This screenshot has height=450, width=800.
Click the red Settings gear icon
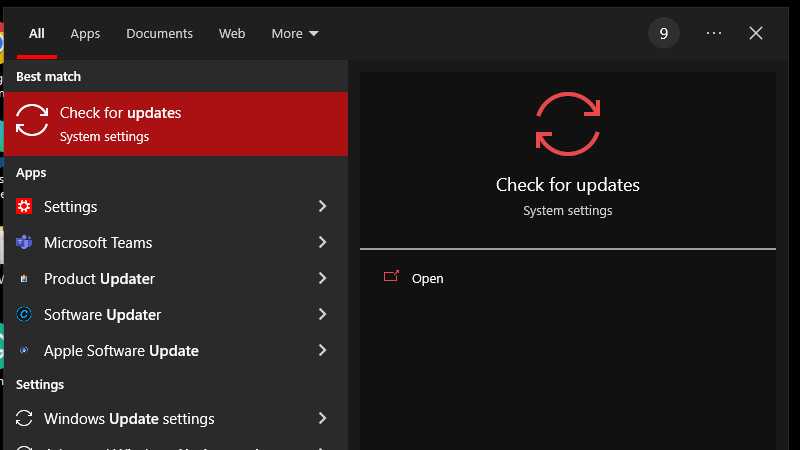(24, 206)
